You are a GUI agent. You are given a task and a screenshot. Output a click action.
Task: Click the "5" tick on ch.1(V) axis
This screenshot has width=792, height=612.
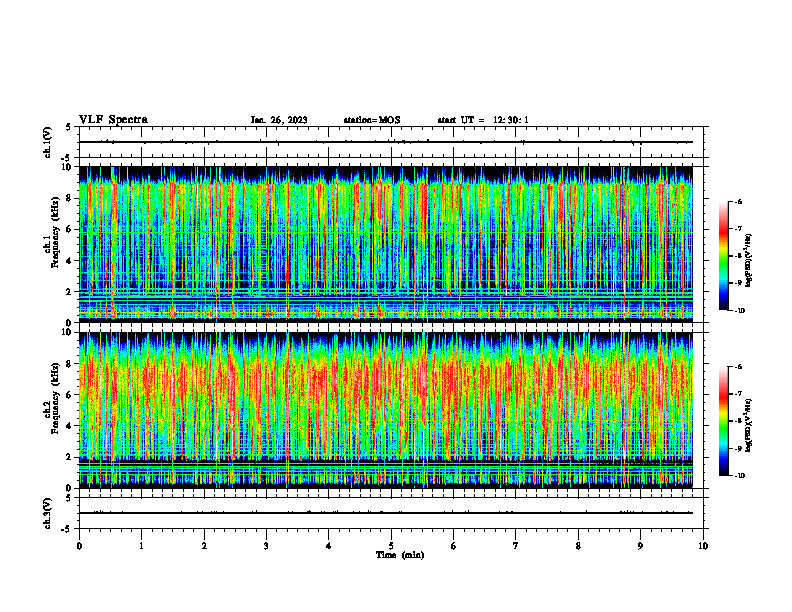coord(69,128)
